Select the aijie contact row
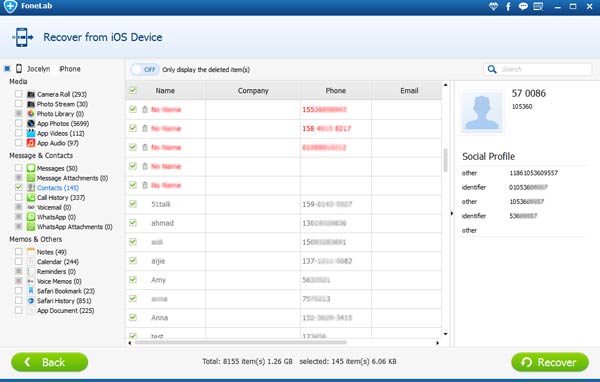 [284, 261]
